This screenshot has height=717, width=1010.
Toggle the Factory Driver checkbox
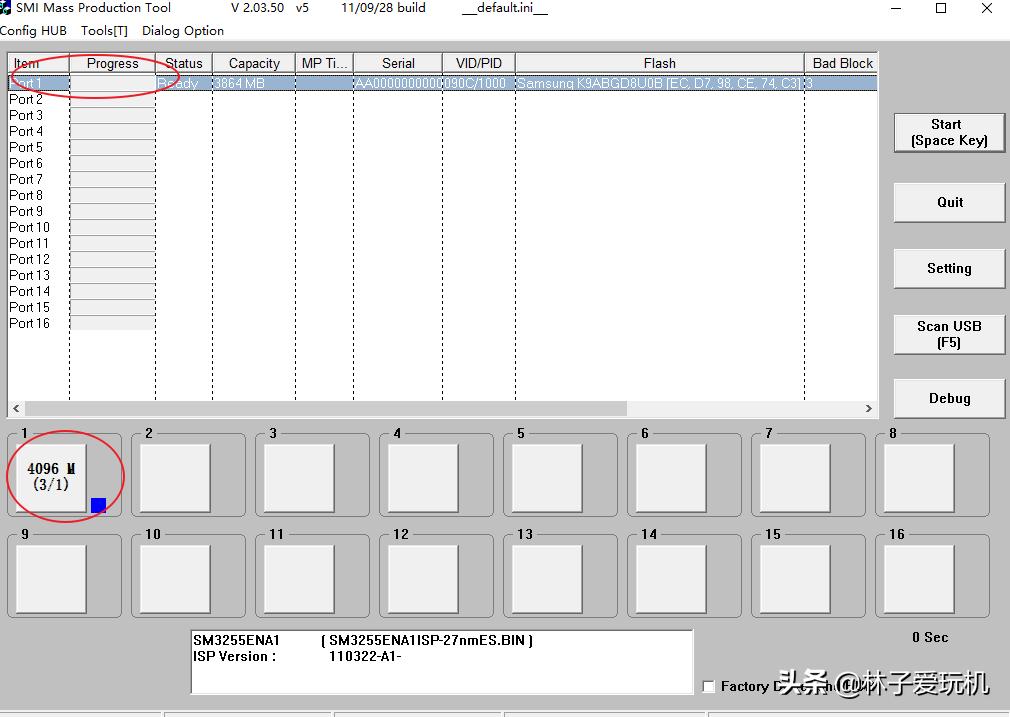tap(709, 687)
